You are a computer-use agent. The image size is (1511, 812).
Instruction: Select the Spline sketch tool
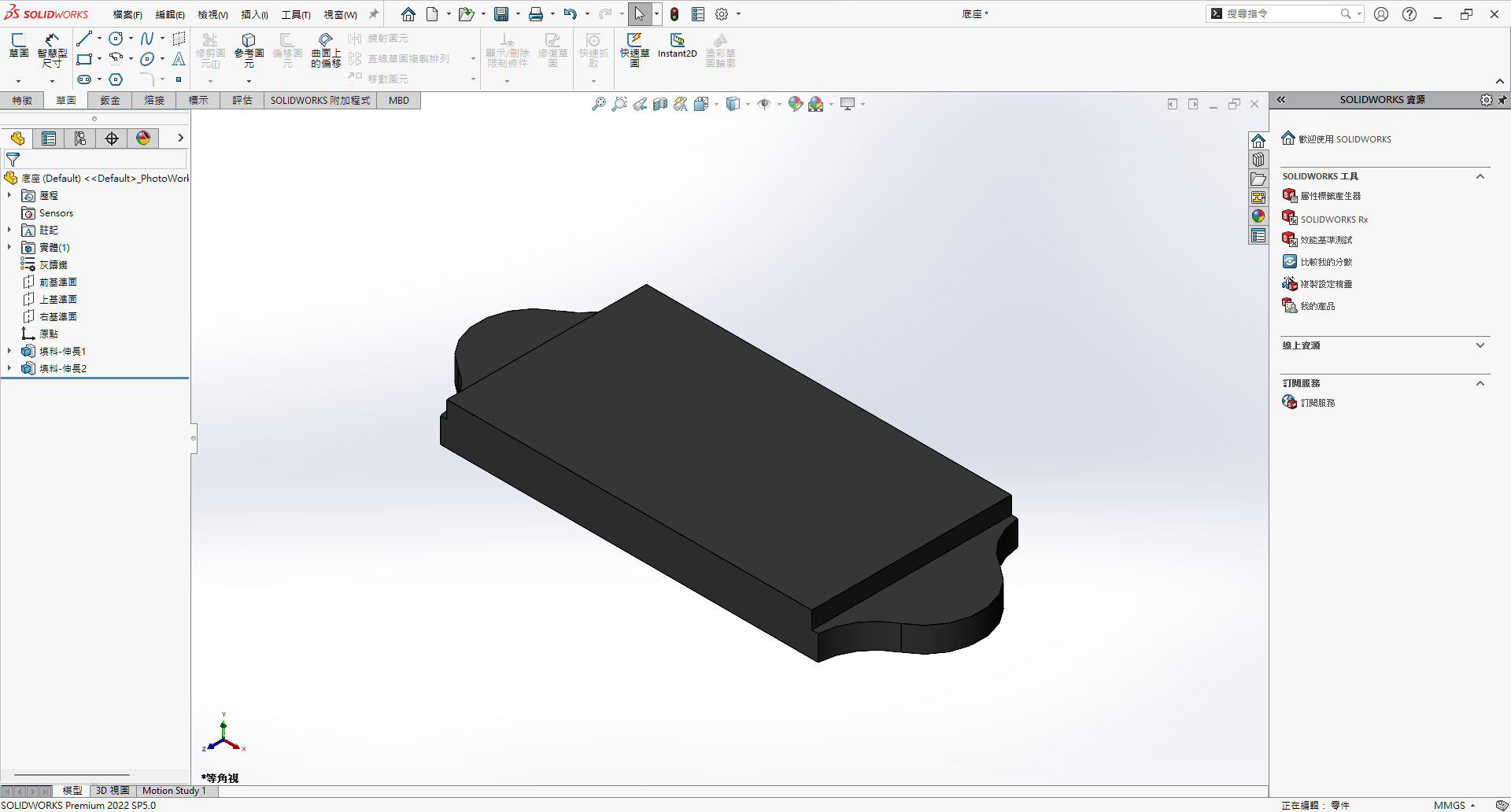(147, 39)
